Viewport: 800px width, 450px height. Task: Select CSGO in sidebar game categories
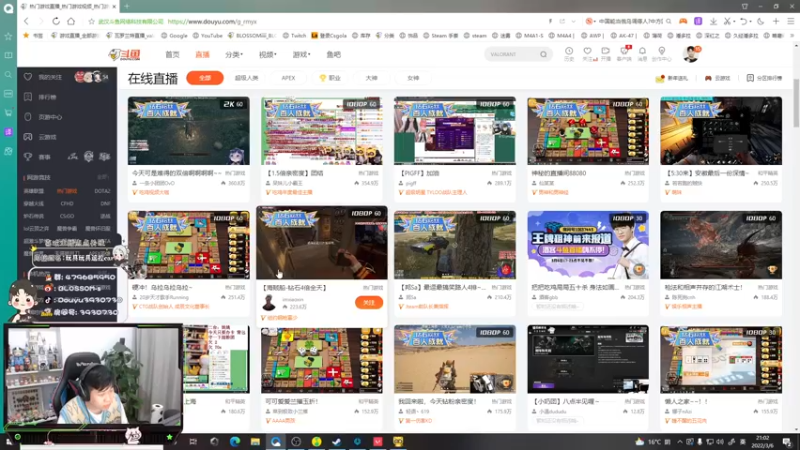tap(67, 216)
